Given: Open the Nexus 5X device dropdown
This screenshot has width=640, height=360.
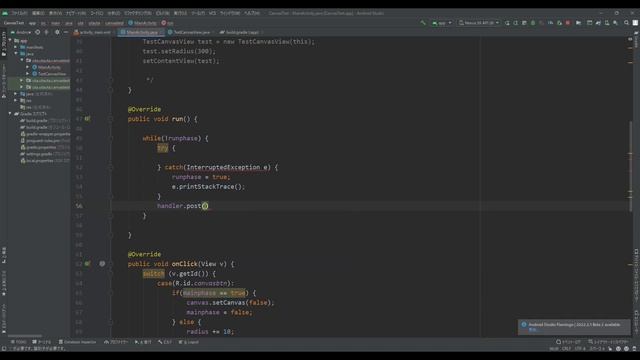Looking at the screenshot, I should (x=478, y=23).
